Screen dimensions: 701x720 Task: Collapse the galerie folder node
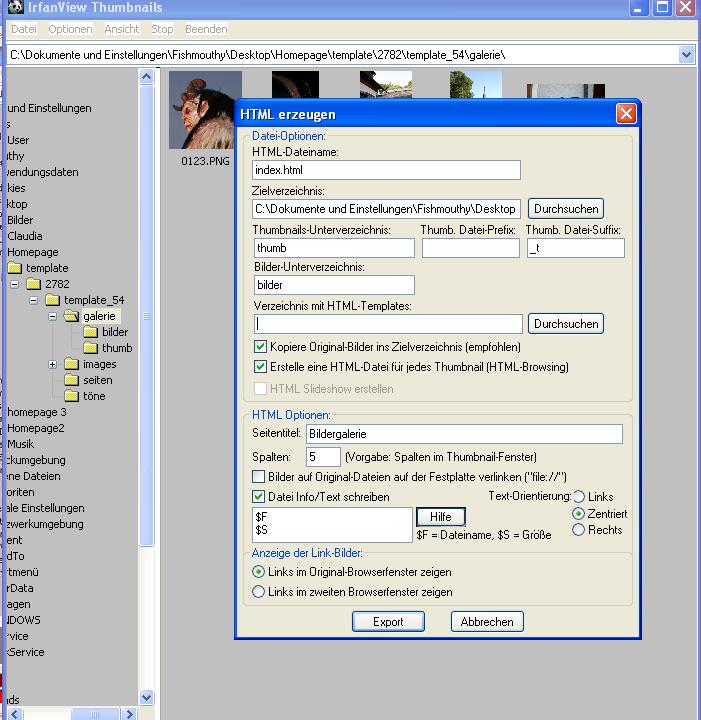[52, 316]
